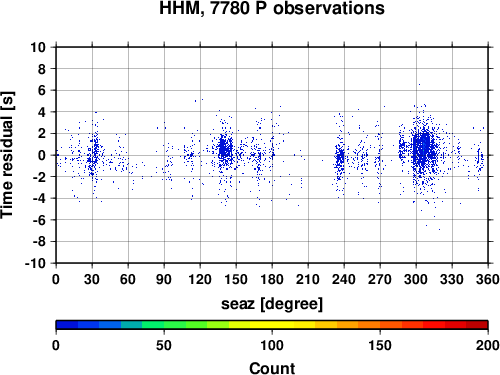Click the colorbar tick label 200

click(488, 345)
